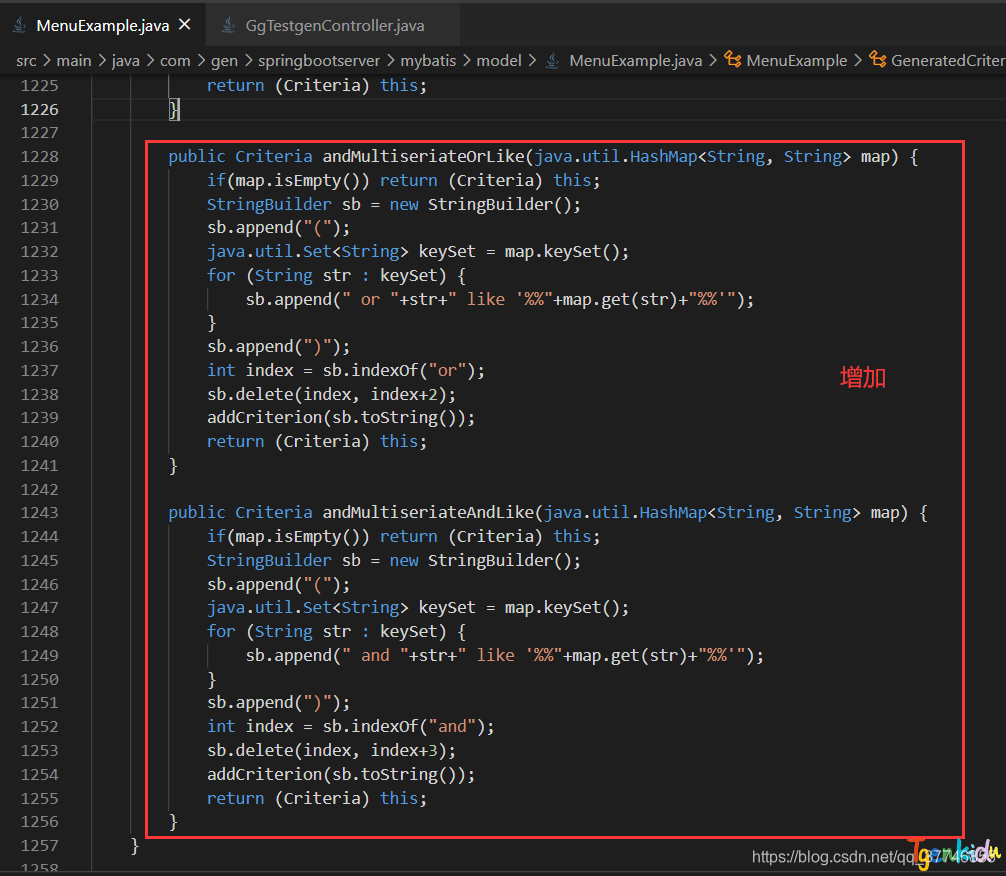Click the Java file icon in breadcrumb
Screen dimensions: 1006x876
coord(552,61)
